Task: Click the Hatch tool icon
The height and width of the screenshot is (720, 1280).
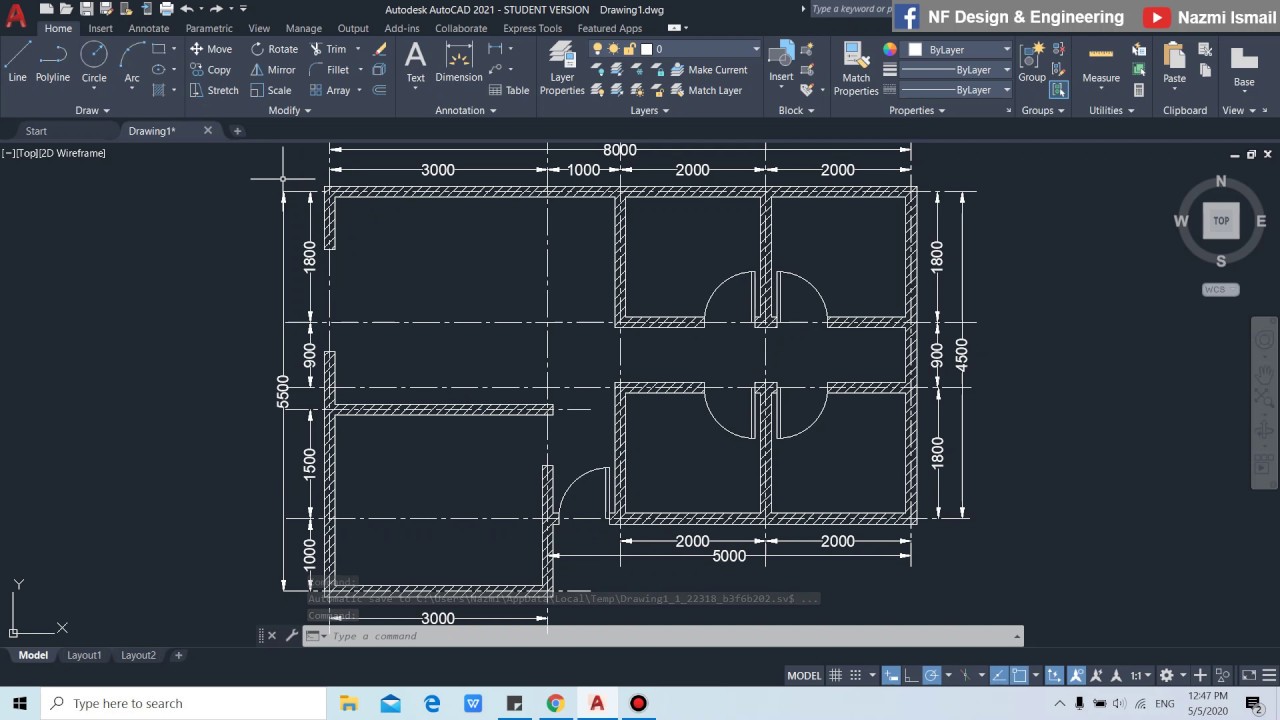Action: [x=158, y=90]
